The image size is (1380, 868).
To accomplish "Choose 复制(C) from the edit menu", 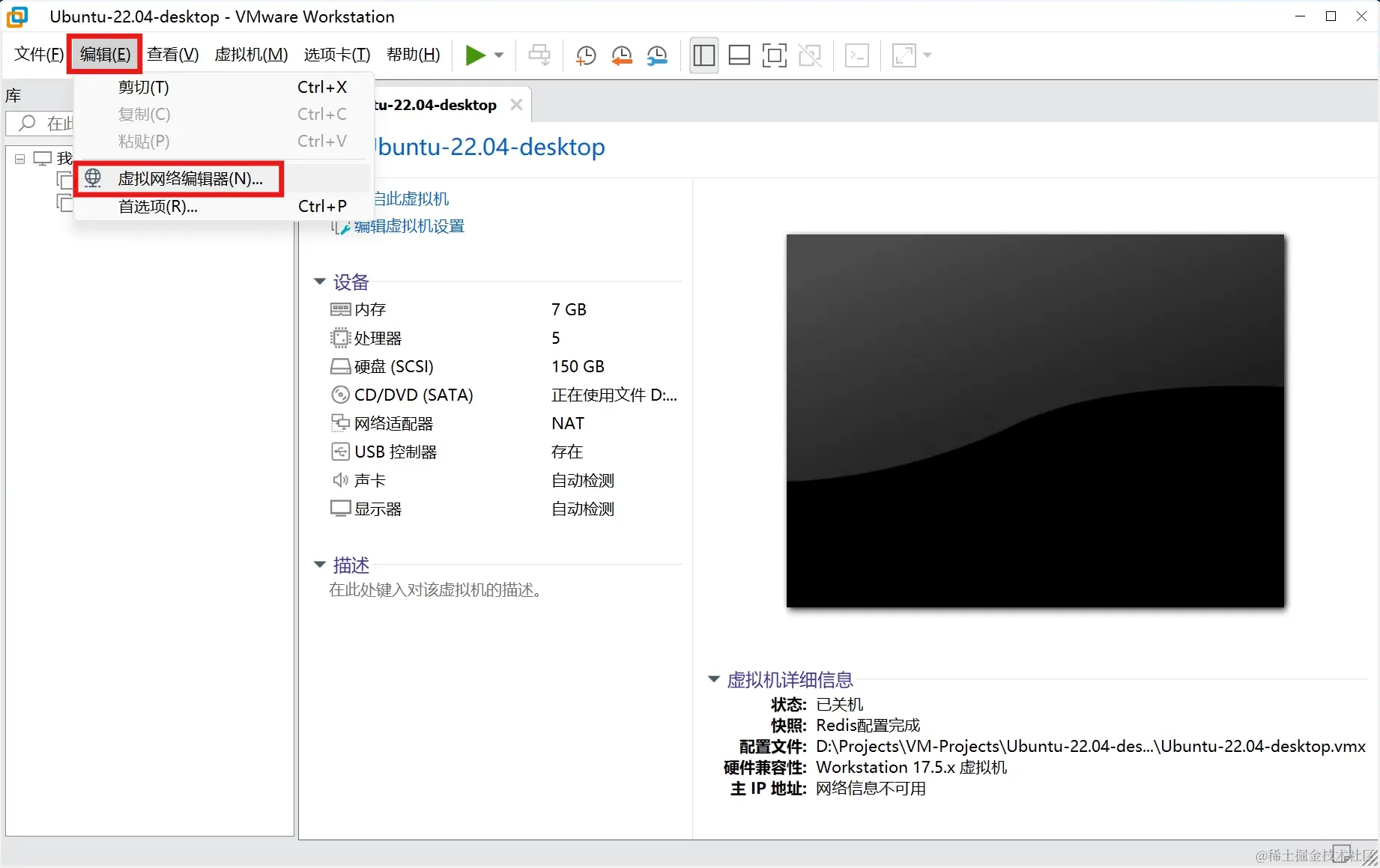I will point(223,114).
